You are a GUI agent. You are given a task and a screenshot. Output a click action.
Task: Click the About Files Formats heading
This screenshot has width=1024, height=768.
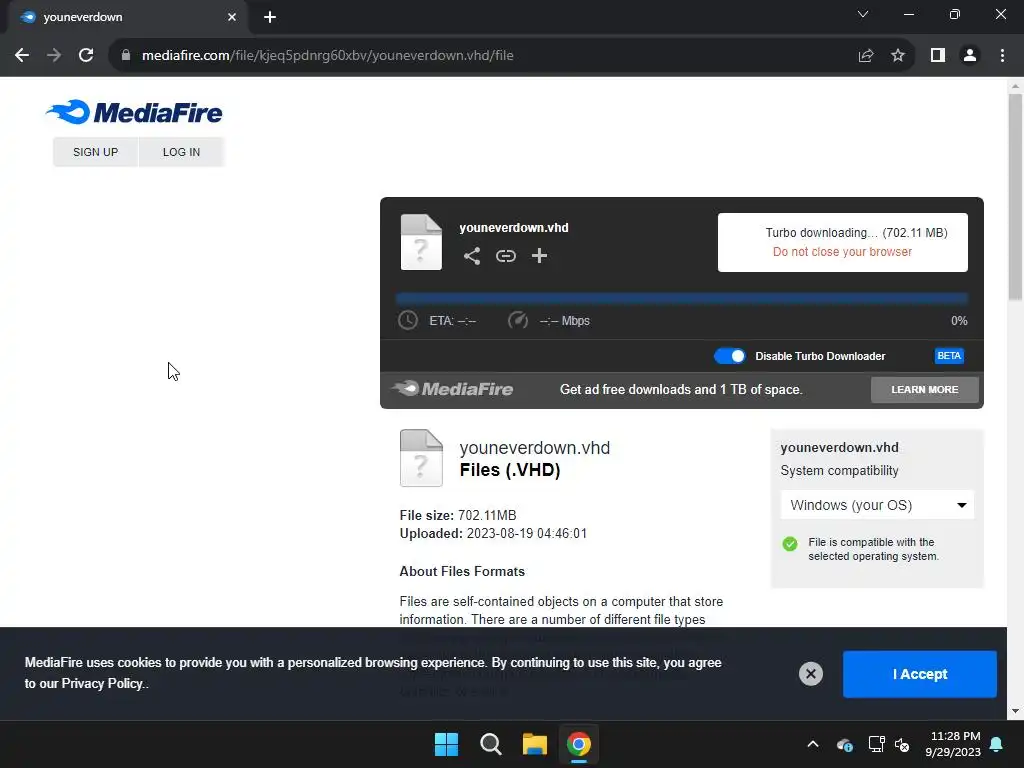click(x=462, y=571)
